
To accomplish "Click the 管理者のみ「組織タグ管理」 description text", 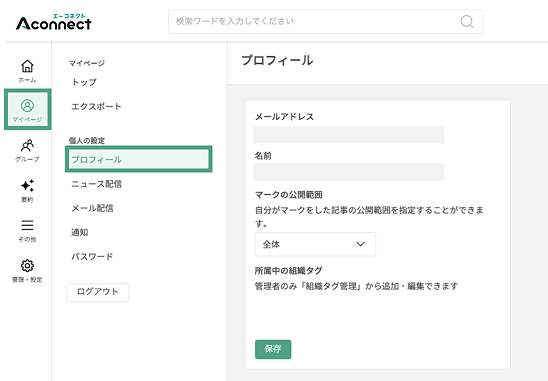I will [356, 286].
